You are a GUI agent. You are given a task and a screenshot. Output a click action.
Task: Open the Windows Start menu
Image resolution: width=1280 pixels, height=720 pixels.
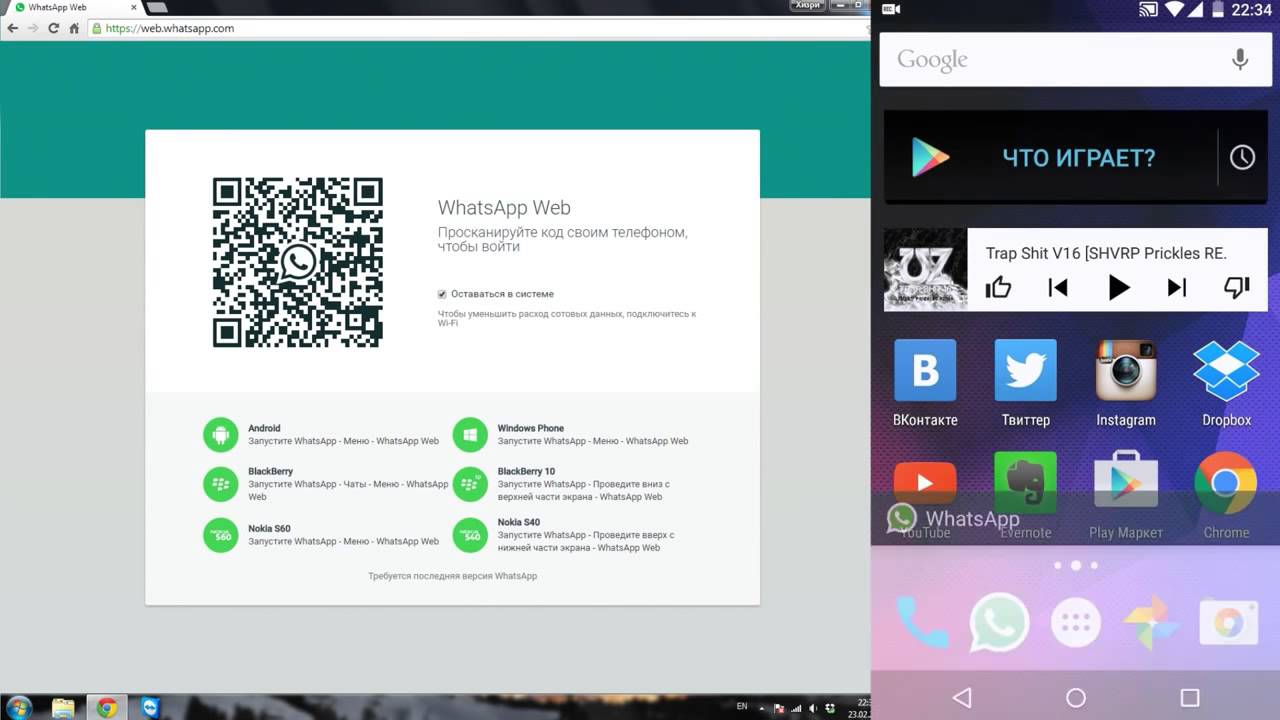18,708
